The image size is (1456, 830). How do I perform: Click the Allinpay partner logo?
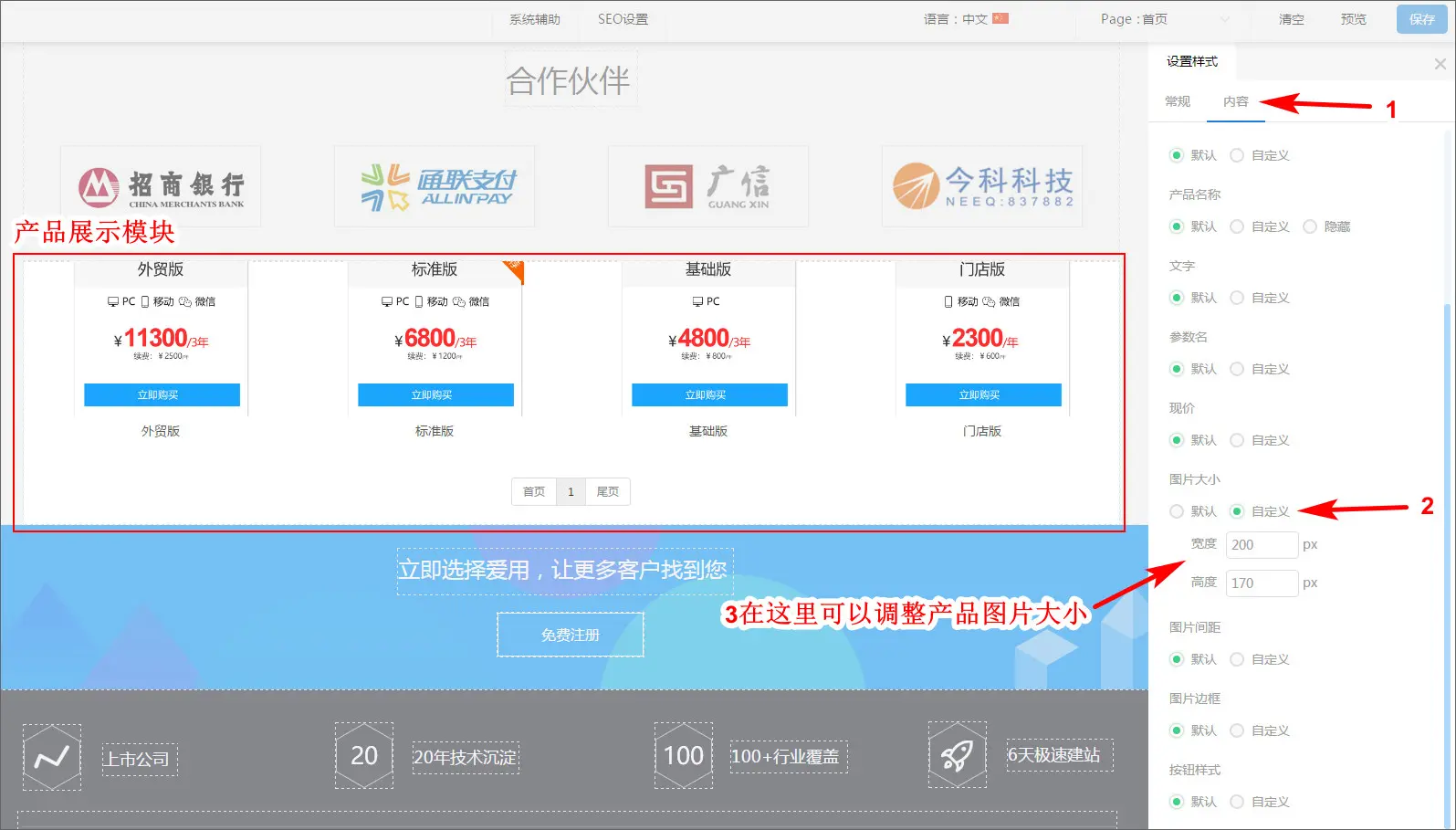tap(435, 187)
